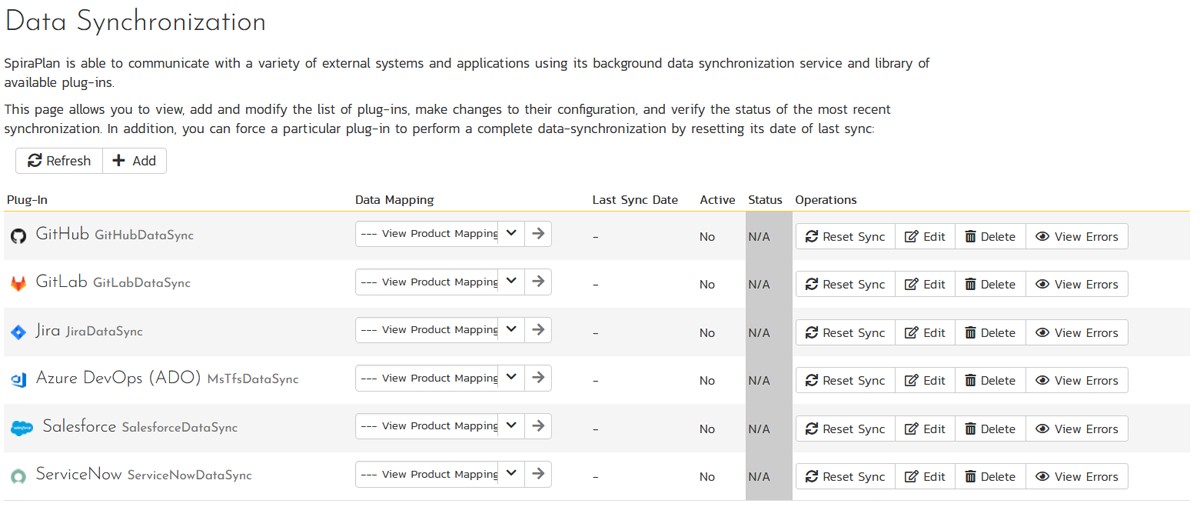
Task: Click the Jira plug-in name
Action: coord(48,330)
